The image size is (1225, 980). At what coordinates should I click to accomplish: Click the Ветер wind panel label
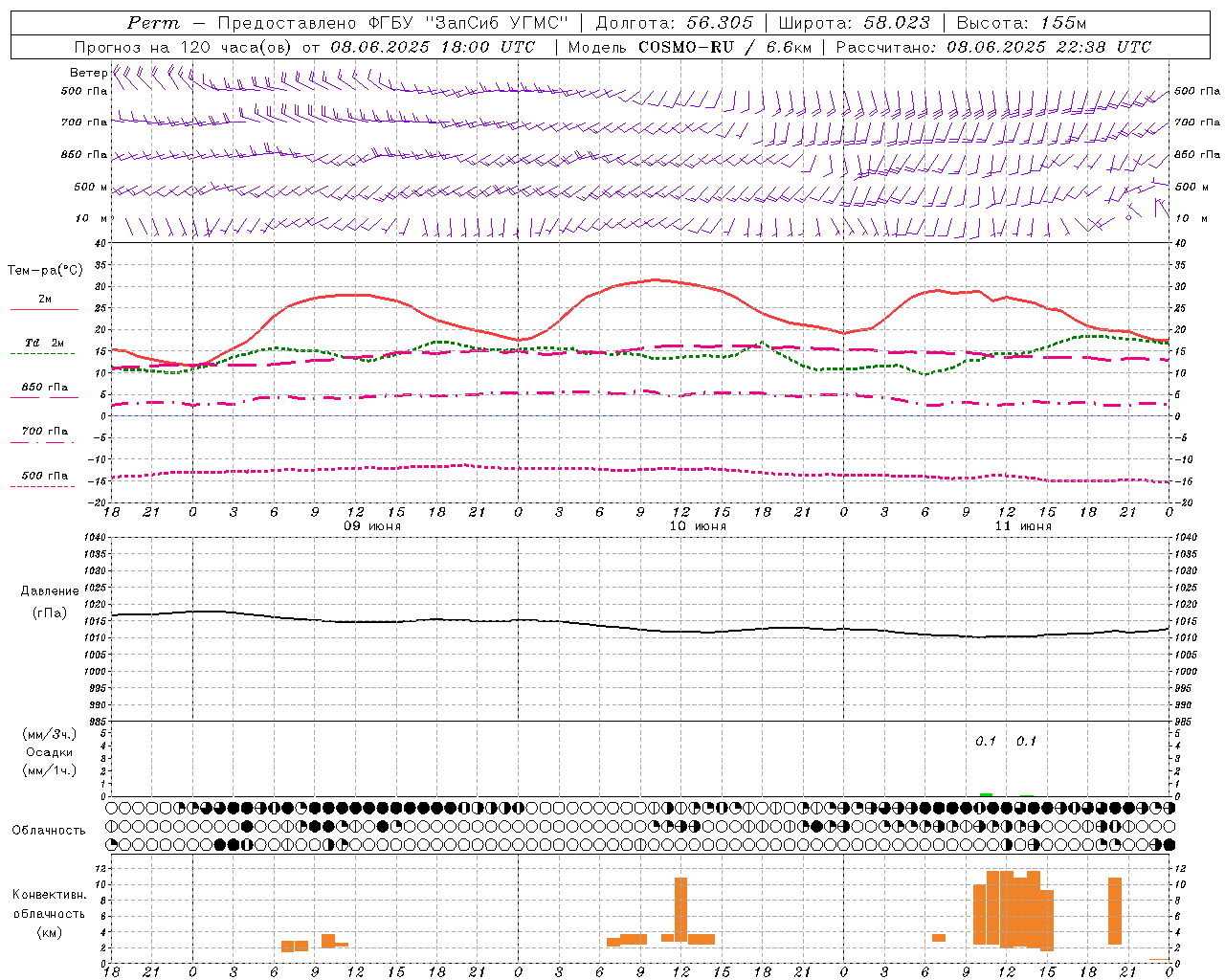(x=88, y=73)
